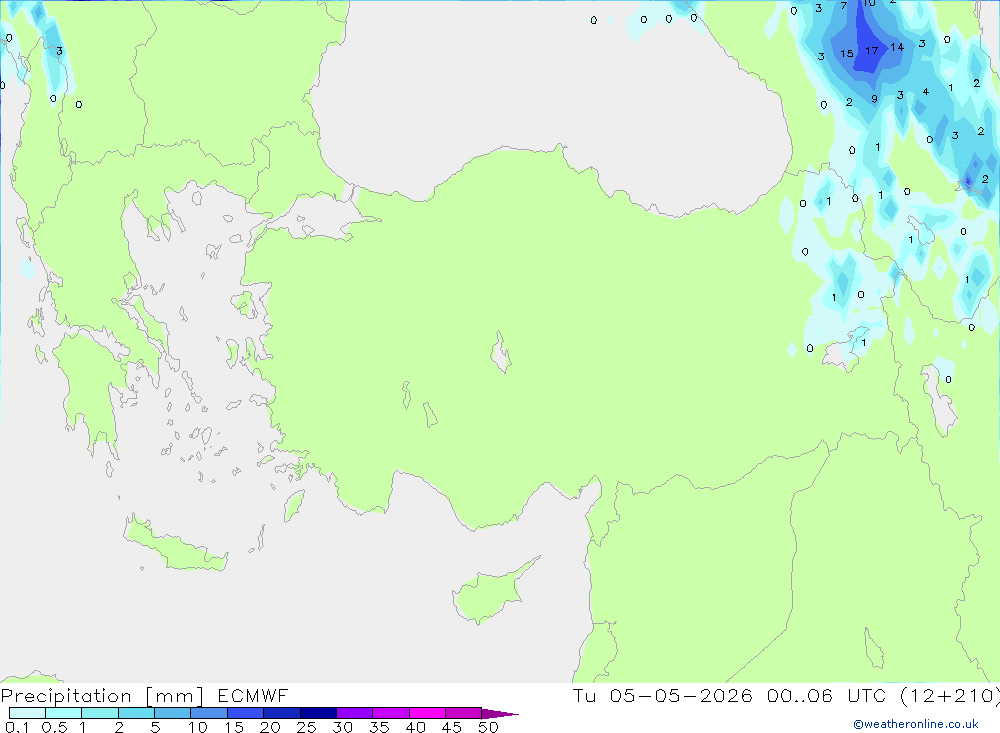Click the "40" legend scale label
Viewport: 1000px width, 733px height.
tap(415, 727)
